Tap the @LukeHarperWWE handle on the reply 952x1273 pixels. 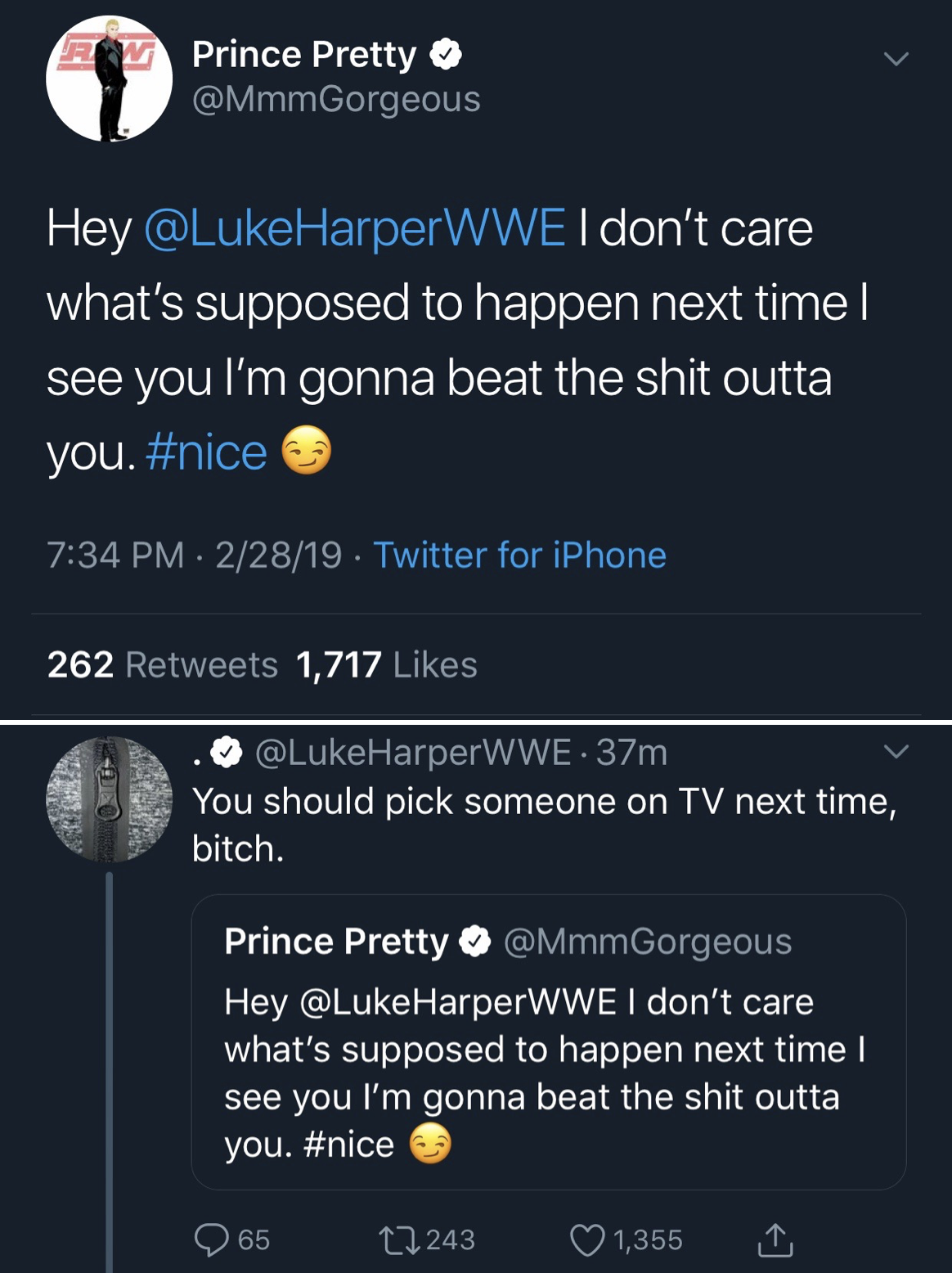[413, 752]
